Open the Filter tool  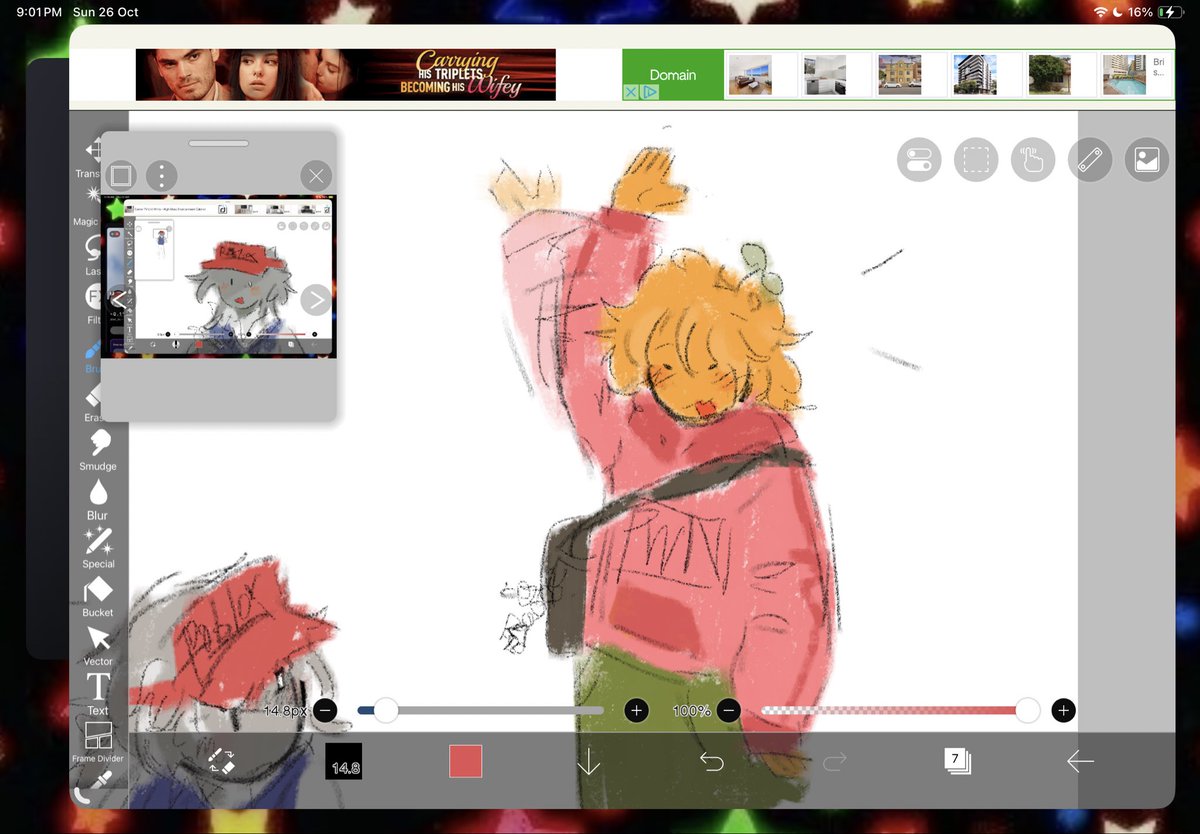click(x=94, y=302)
